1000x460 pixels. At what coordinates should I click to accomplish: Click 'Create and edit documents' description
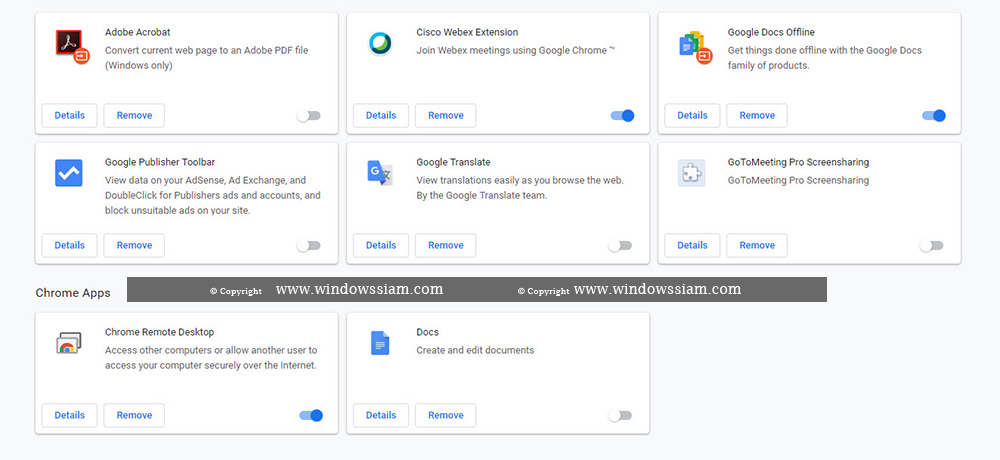click(475, 350)
